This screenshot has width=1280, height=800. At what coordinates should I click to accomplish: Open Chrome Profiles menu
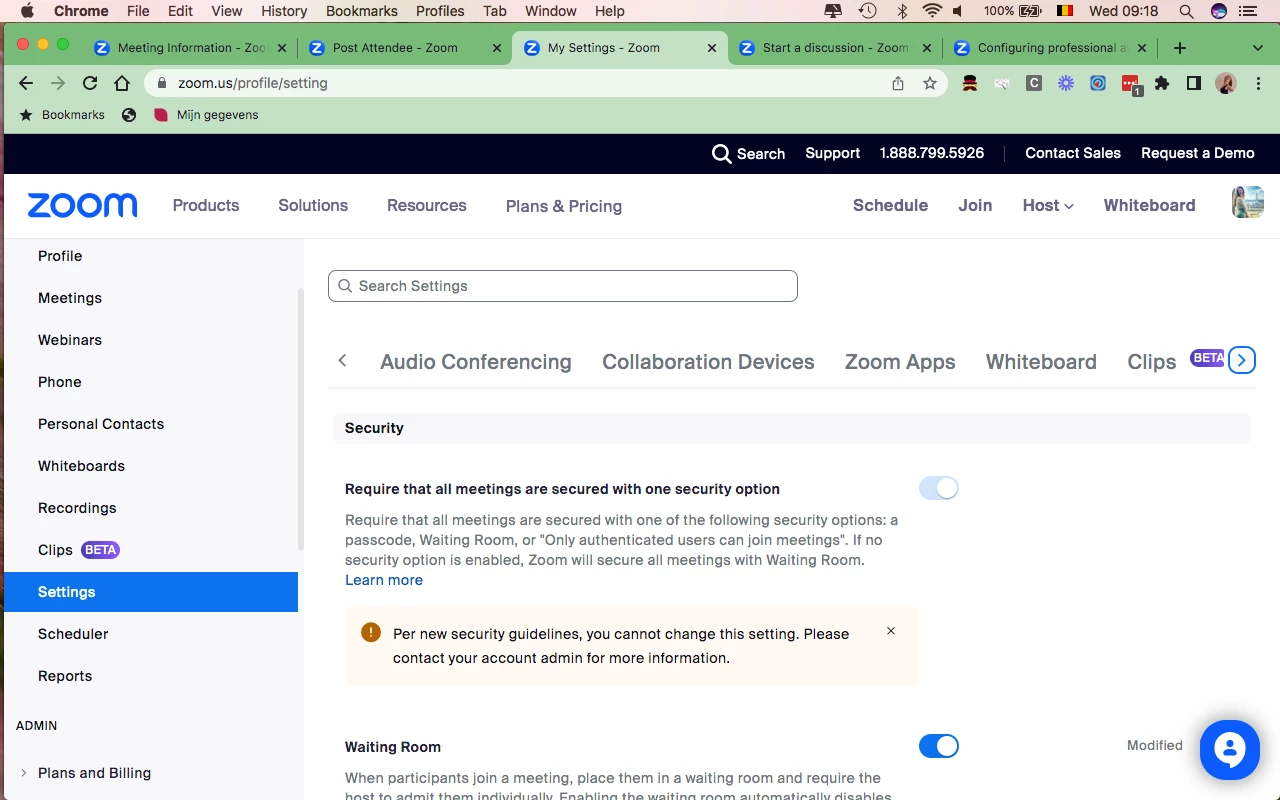coord(440,11)
